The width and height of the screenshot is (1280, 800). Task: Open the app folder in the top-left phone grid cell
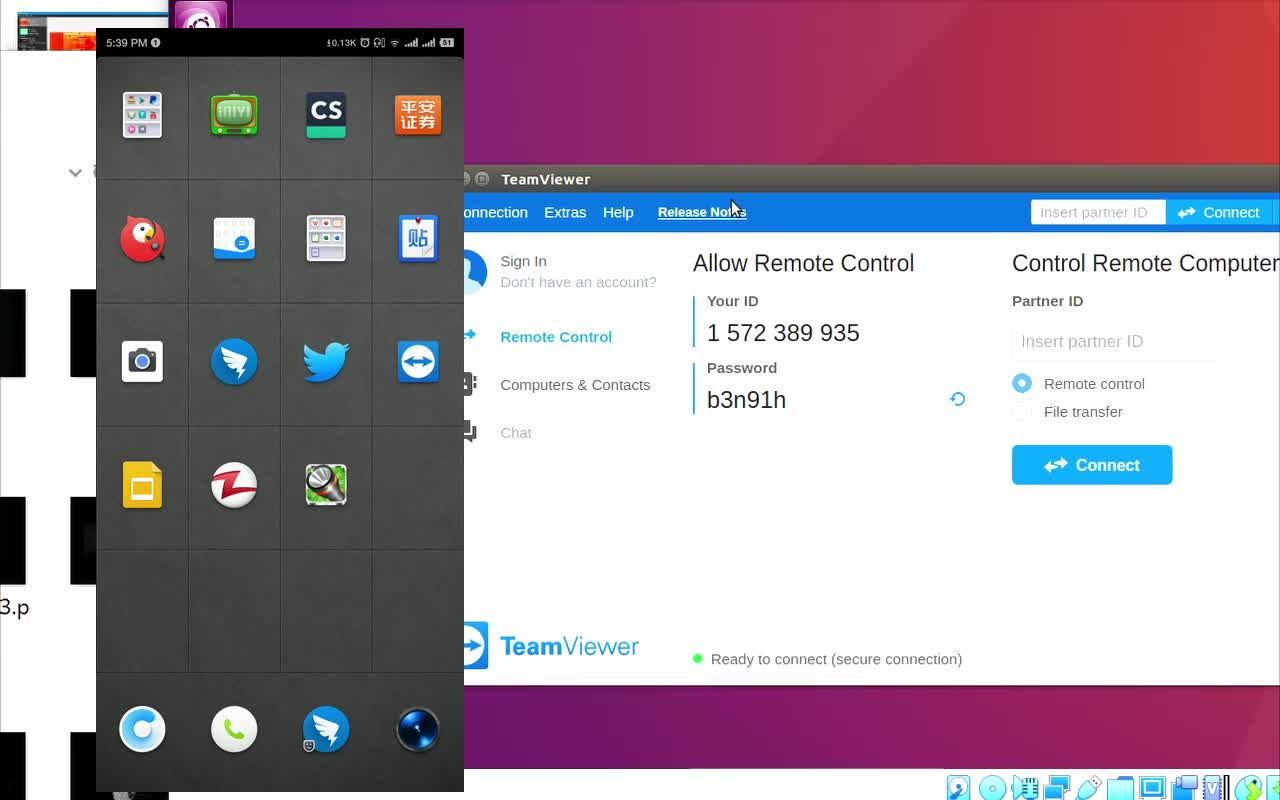click(142, 115)
